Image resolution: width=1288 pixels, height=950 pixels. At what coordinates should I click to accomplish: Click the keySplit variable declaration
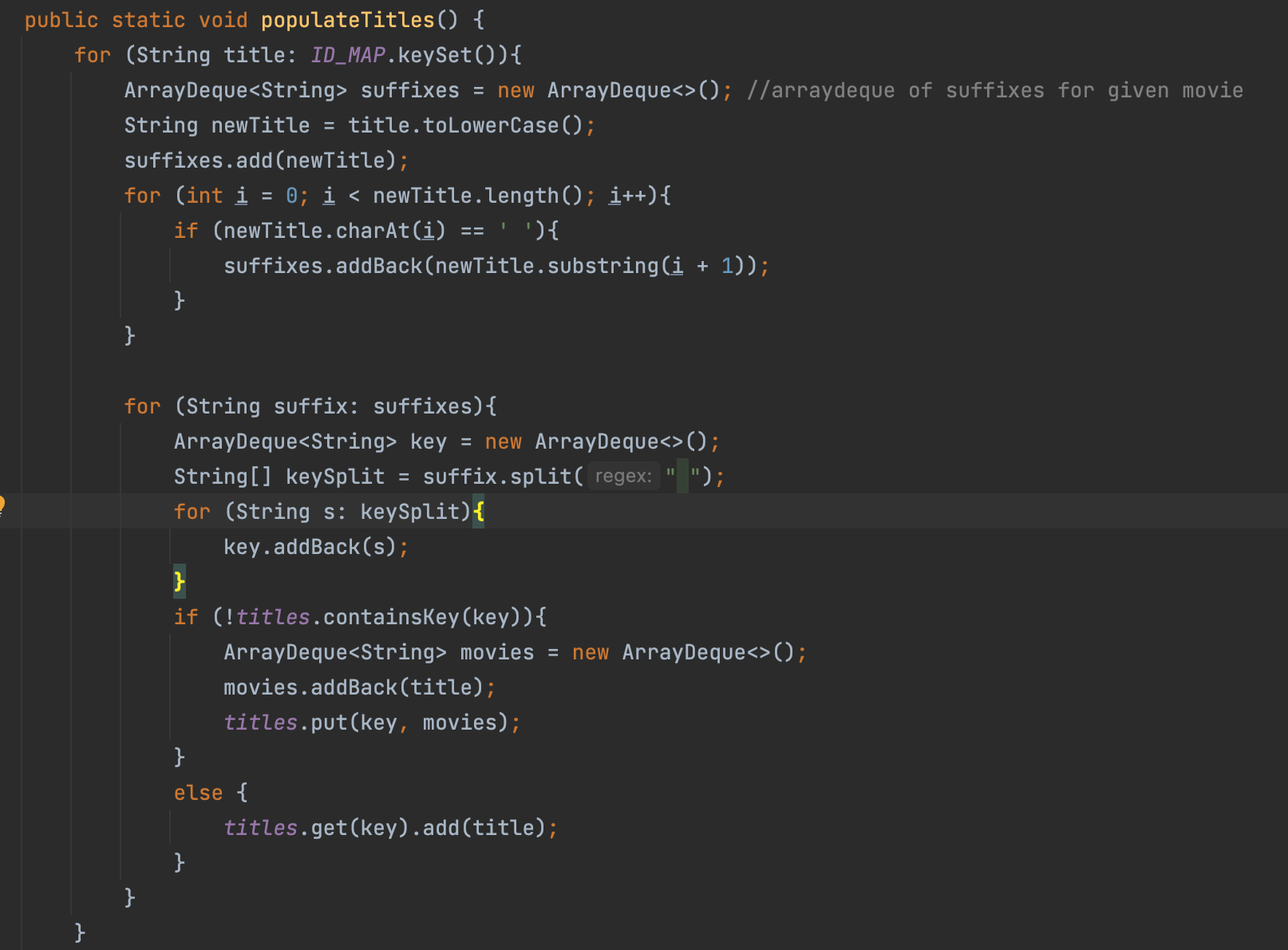(335, 477)
